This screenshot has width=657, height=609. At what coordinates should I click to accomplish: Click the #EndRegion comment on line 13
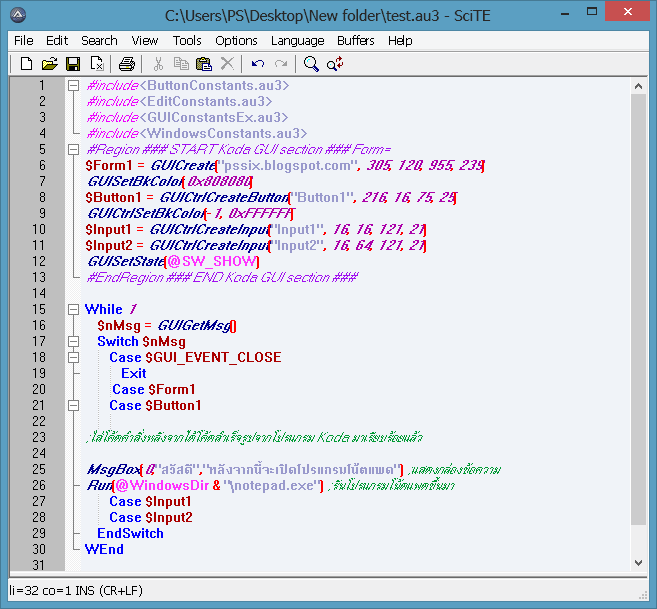222,277
